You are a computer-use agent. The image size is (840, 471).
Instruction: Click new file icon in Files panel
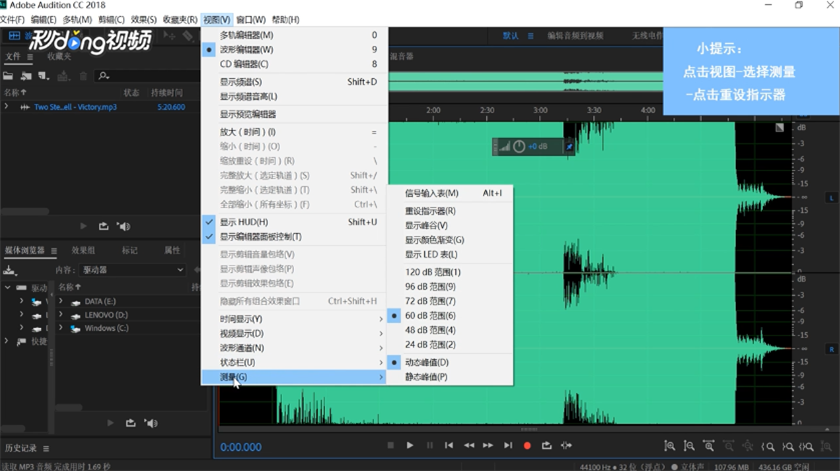pos(44,76)
